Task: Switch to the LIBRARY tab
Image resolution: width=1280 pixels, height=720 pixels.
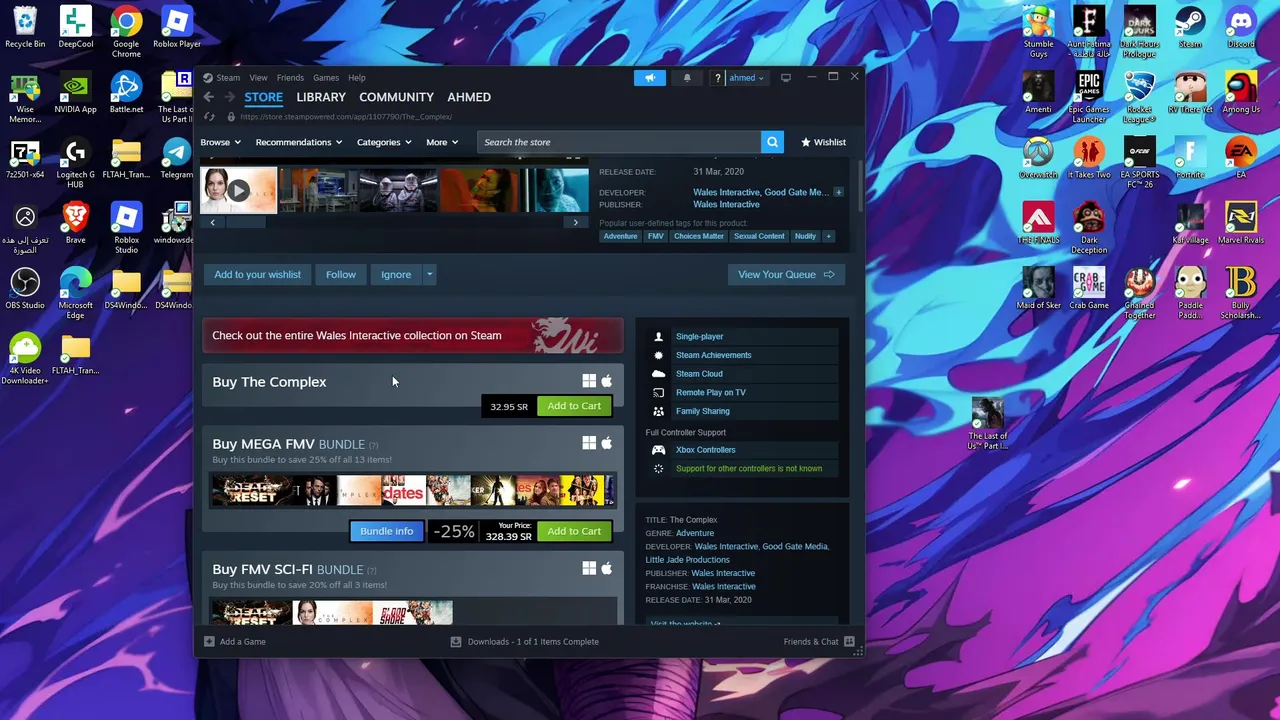Action: point(321,97)
